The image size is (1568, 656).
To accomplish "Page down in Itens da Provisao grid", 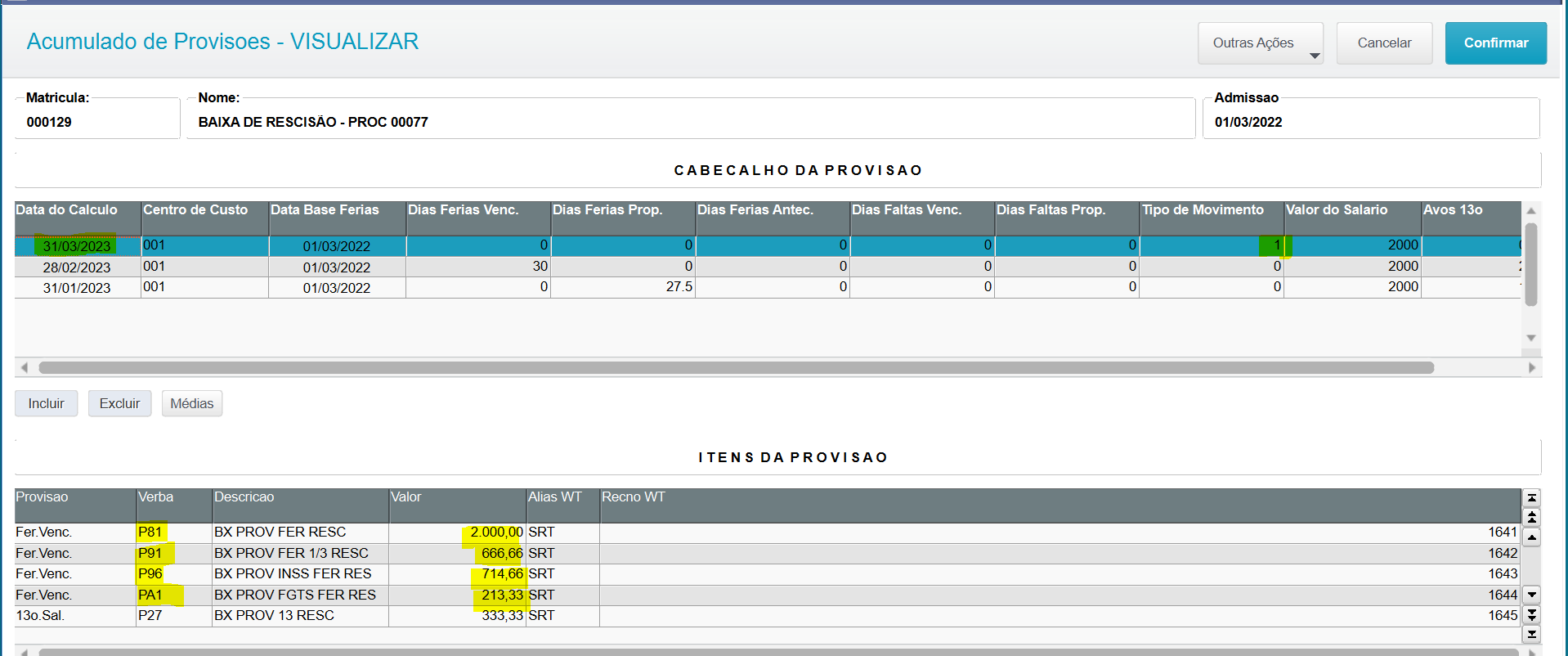I will pyautogui.click(x=1532, y=614).
